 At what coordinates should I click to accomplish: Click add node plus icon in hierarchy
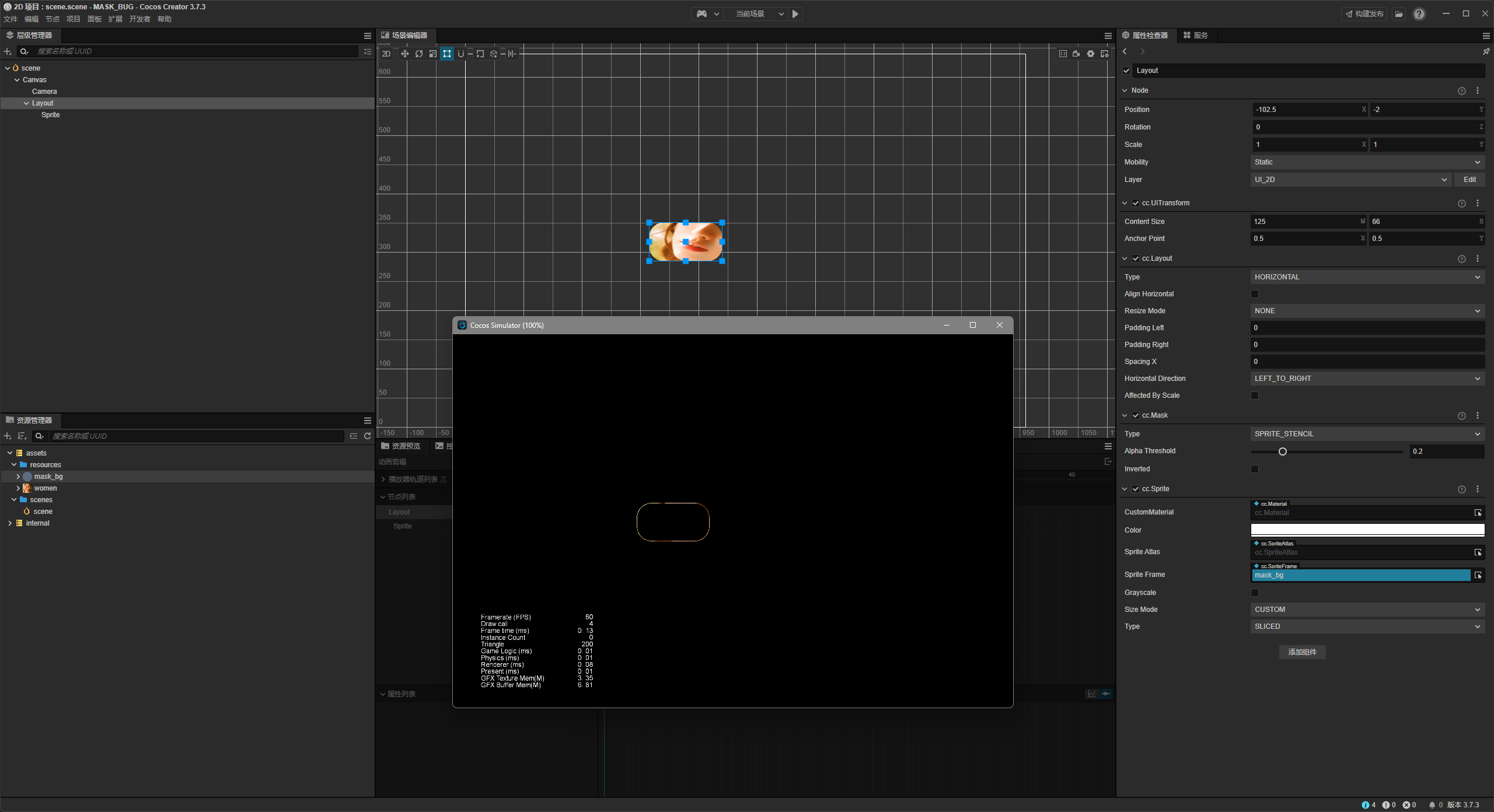point(8,51)
